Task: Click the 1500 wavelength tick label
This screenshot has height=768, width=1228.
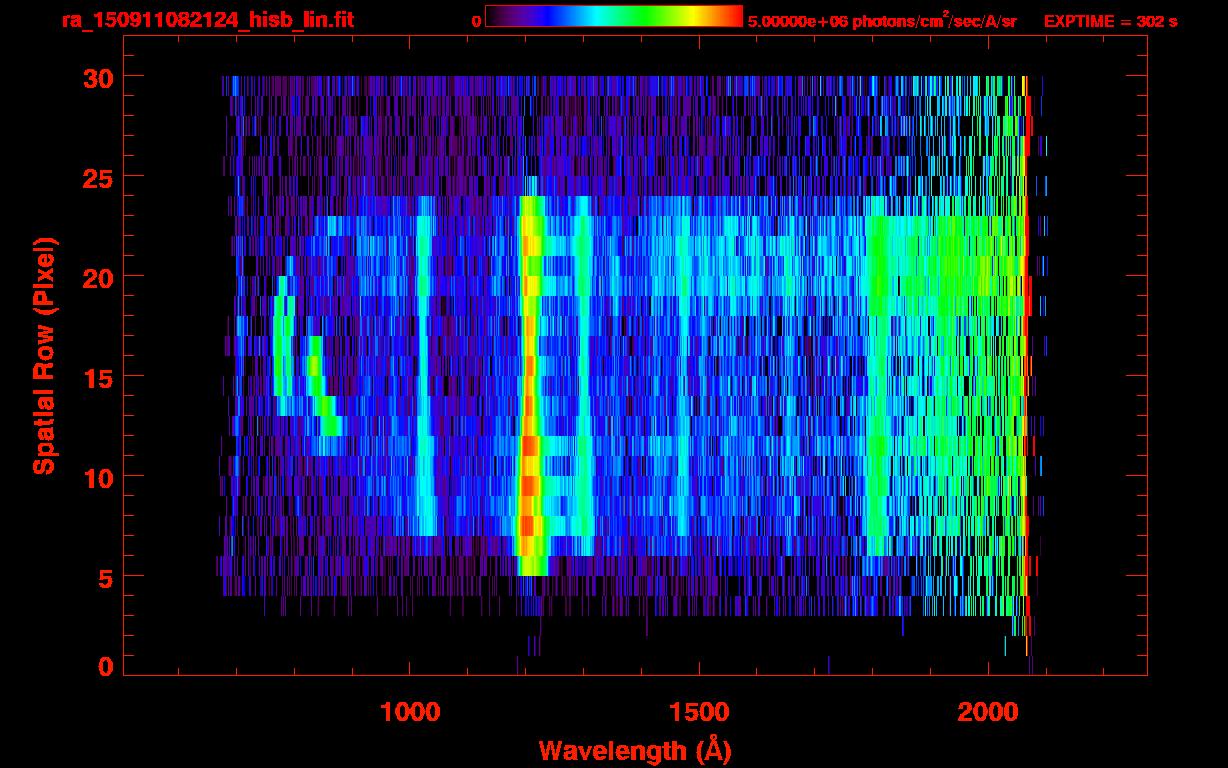Action: (x=698, y=712)
